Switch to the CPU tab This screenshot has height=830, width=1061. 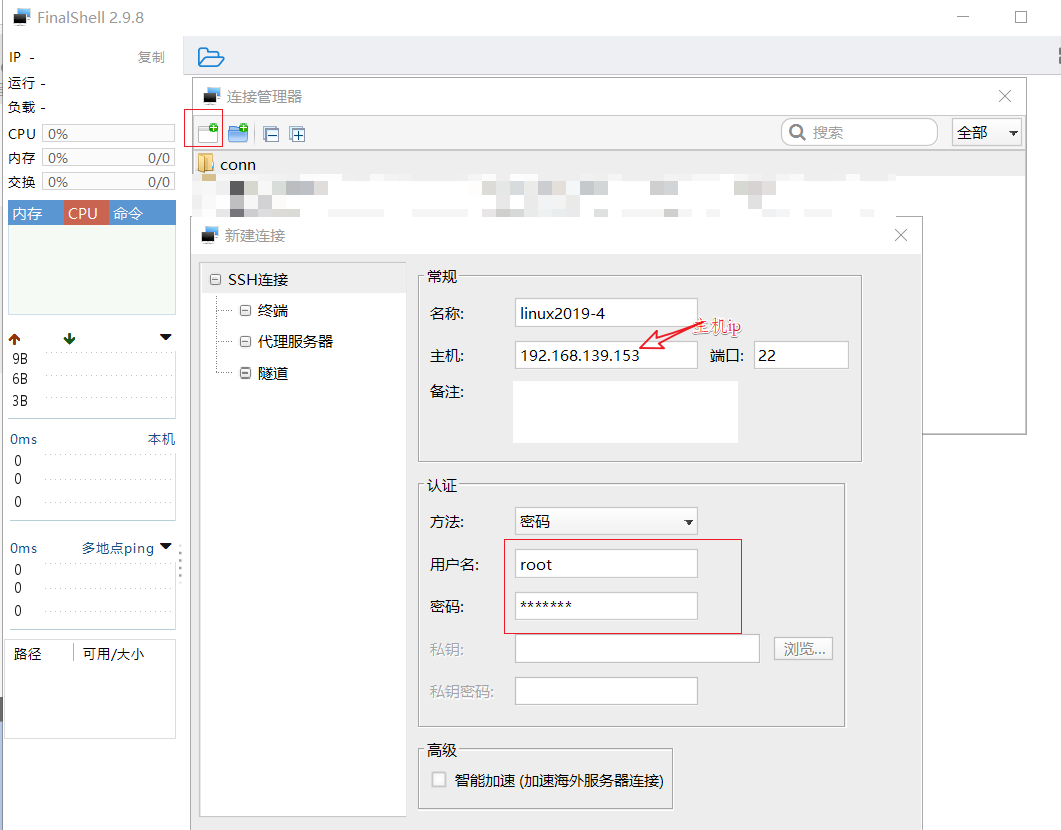[86, 213]
